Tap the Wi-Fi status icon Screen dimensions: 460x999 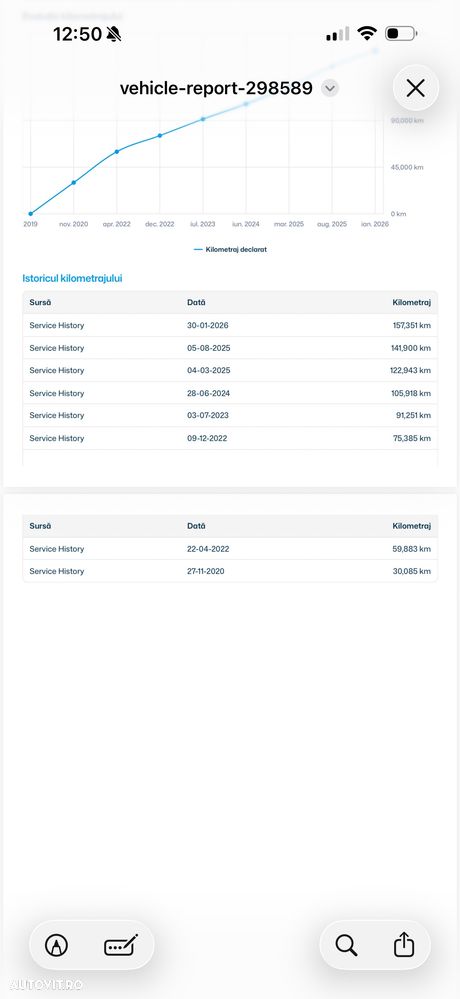pyautogui.click(x=367, y=33)
